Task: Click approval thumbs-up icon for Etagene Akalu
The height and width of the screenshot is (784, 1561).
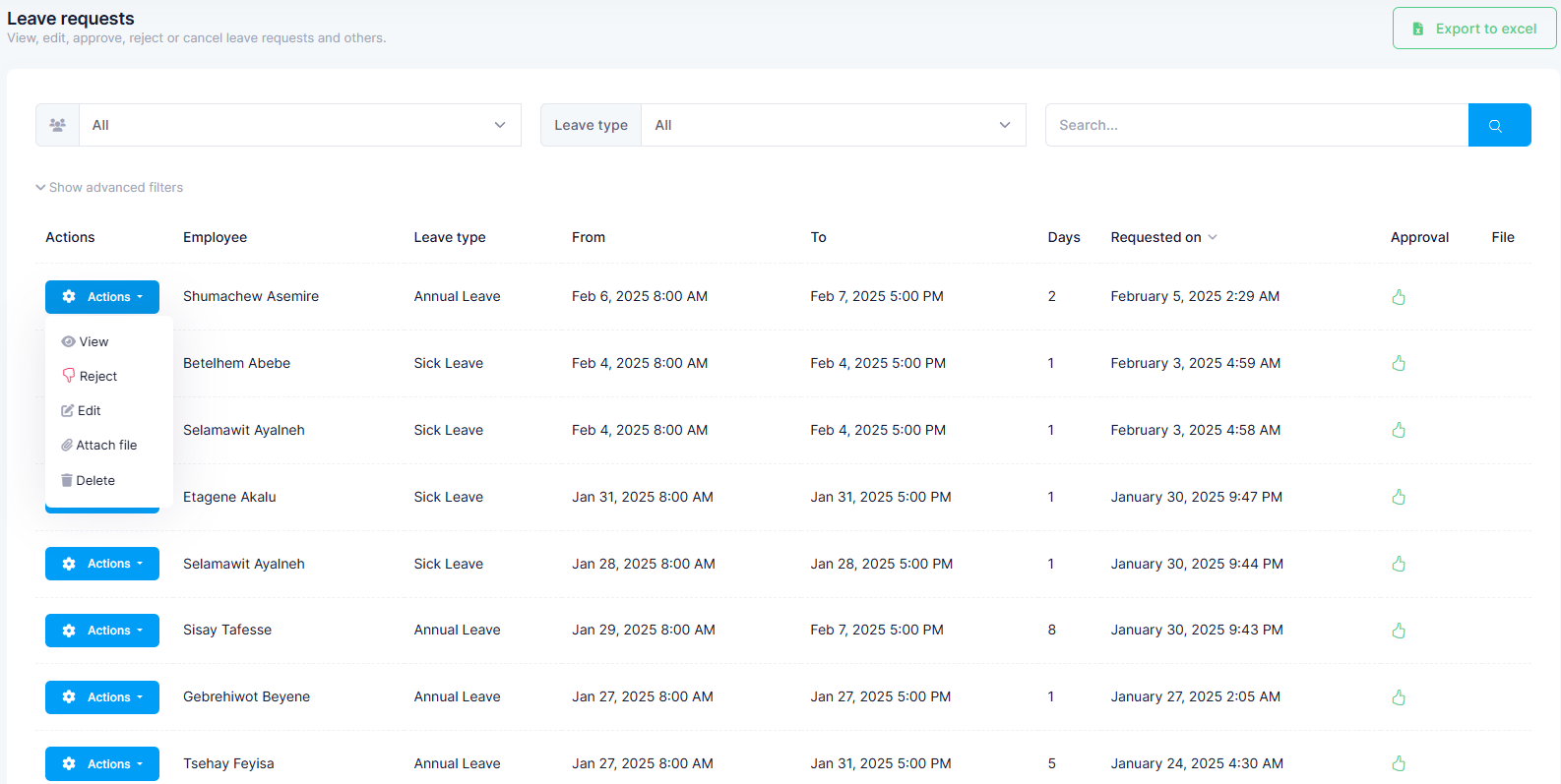Action: [1398, 498]
